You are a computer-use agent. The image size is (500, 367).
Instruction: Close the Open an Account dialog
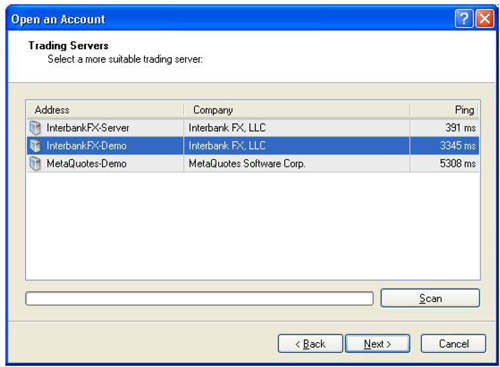coord(485,18)
